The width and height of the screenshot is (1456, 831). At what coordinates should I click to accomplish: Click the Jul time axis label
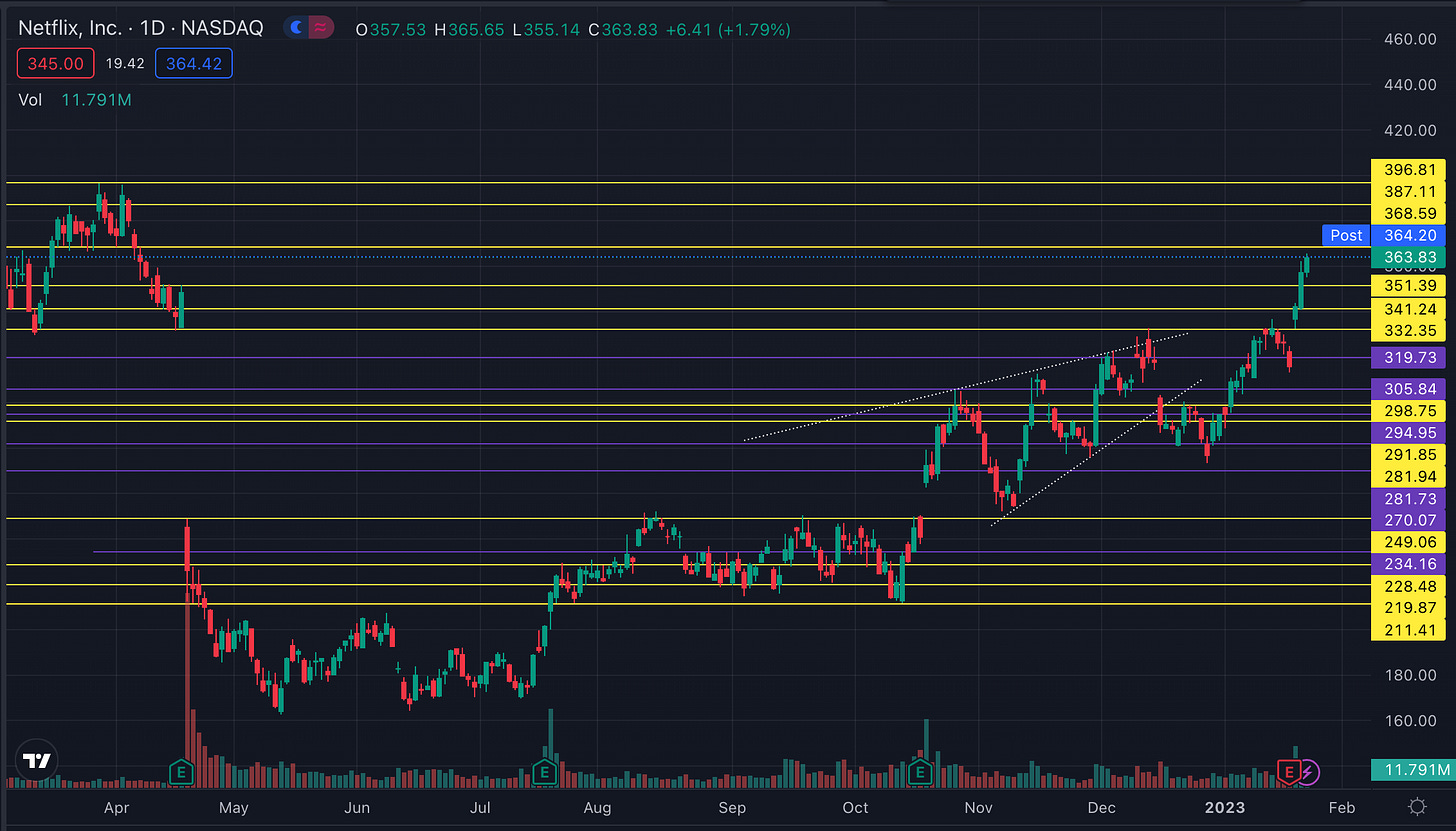pos(480,807)
